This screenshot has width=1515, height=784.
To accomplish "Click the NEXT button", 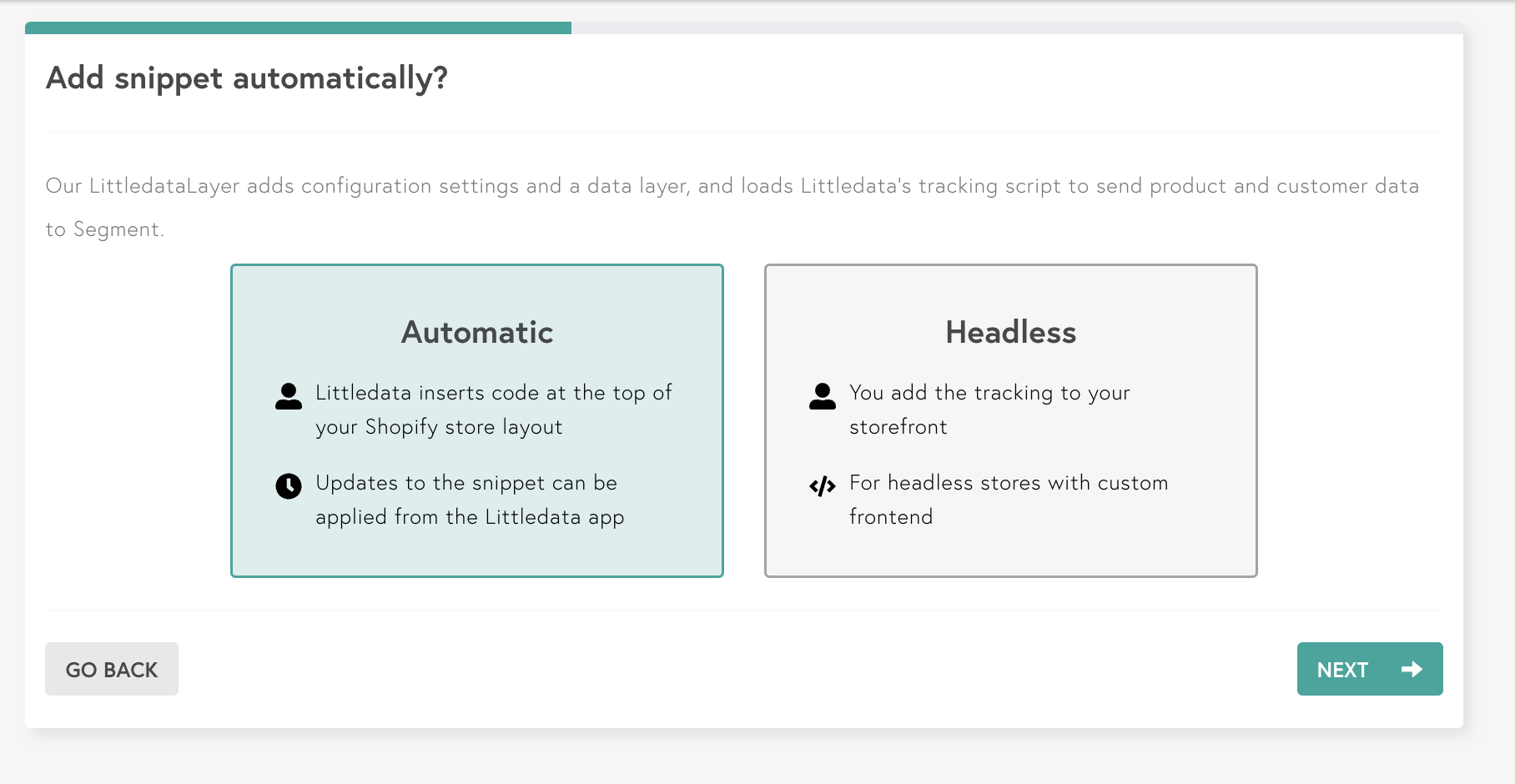I will click(1370, 669).
